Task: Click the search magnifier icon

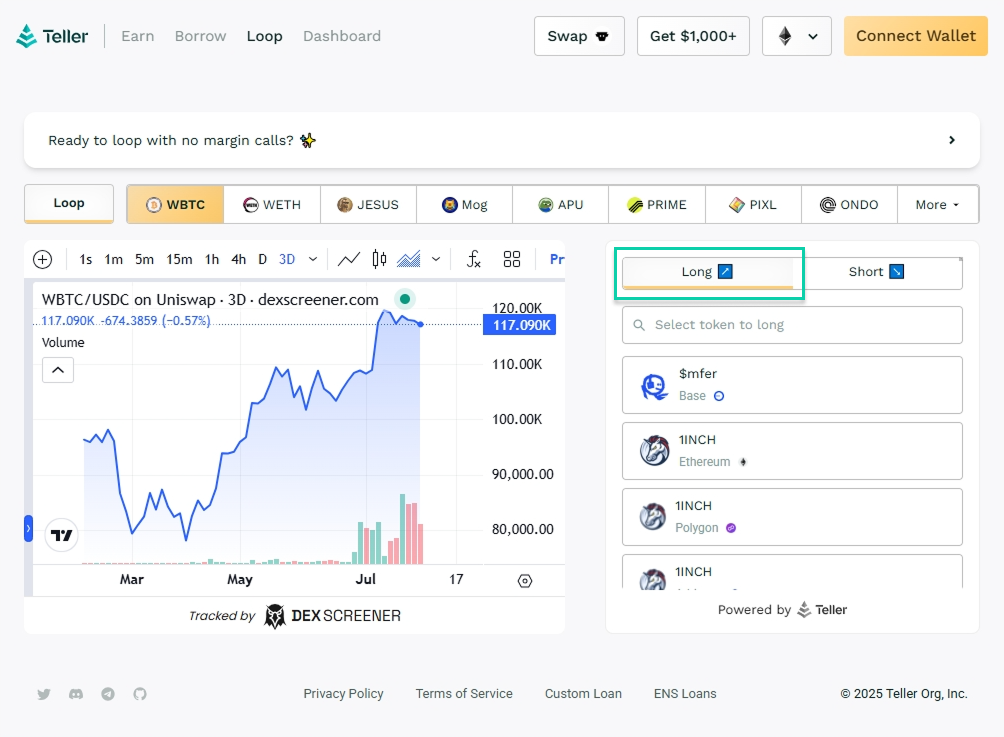Action: (639, 325)
